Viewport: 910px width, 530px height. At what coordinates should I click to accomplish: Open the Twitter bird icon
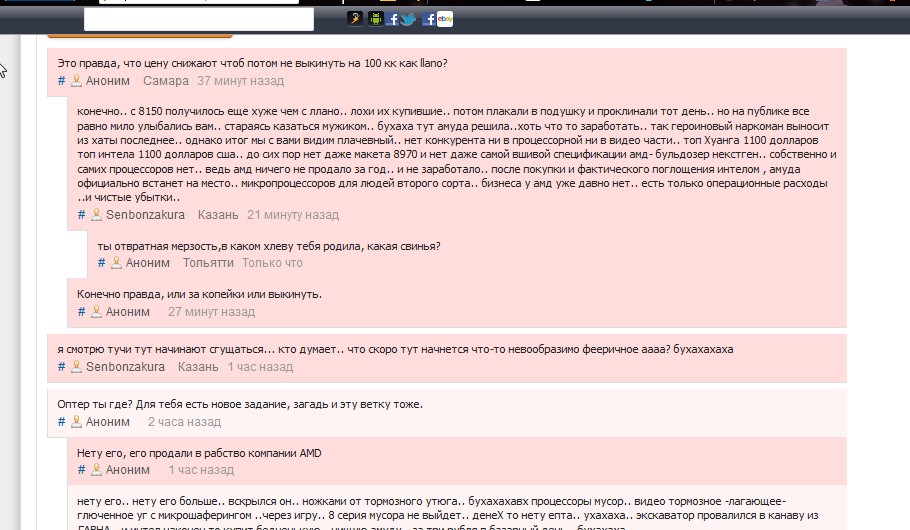(408, 18)
